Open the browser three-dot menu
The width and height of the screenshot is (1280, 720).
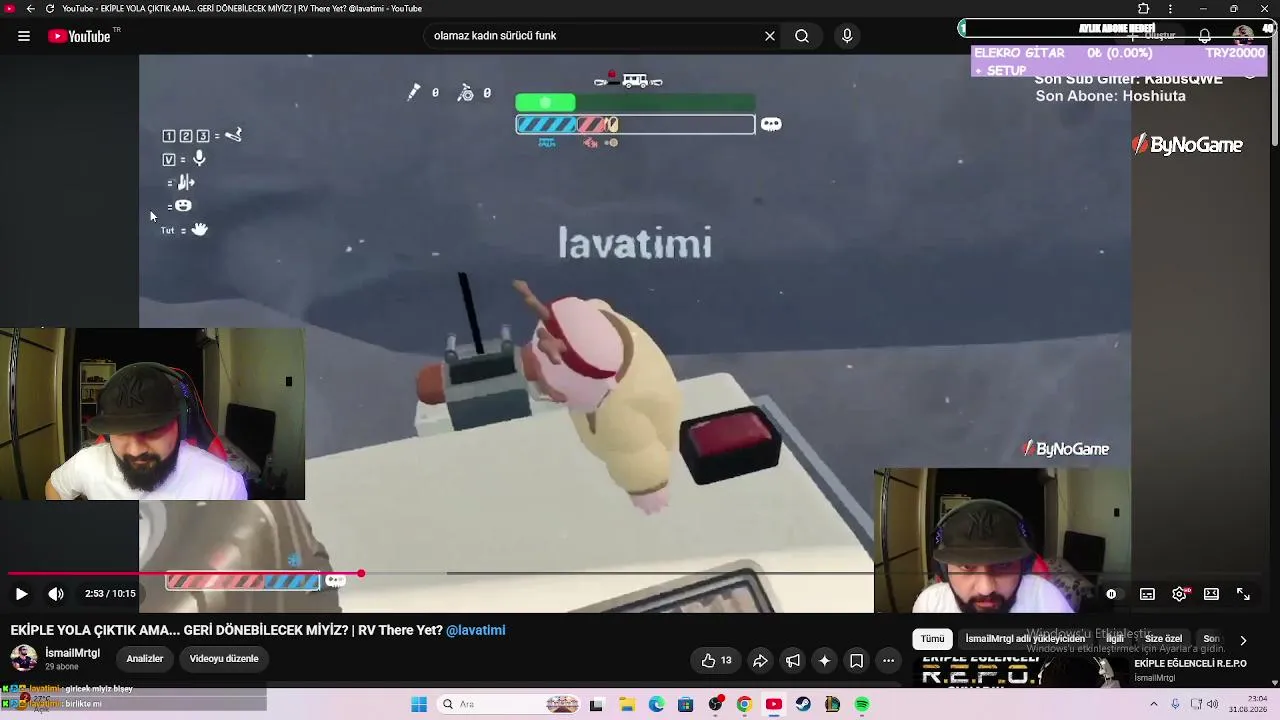point(1170,9)
